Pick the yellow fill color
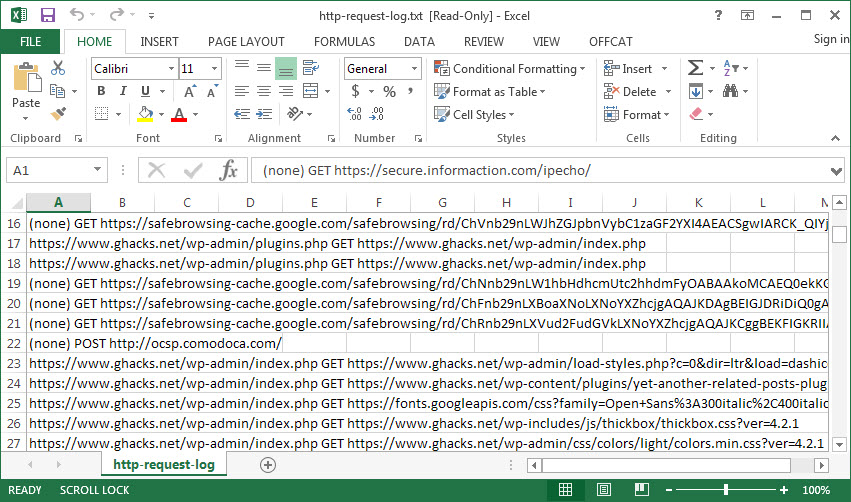851x502 pixels. pyautogui.click(x=145, y=114)
